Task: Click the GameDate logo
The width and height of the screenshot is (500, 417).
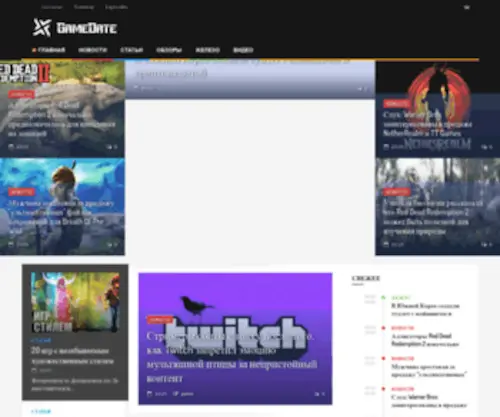Action: [x=75, y=27]
